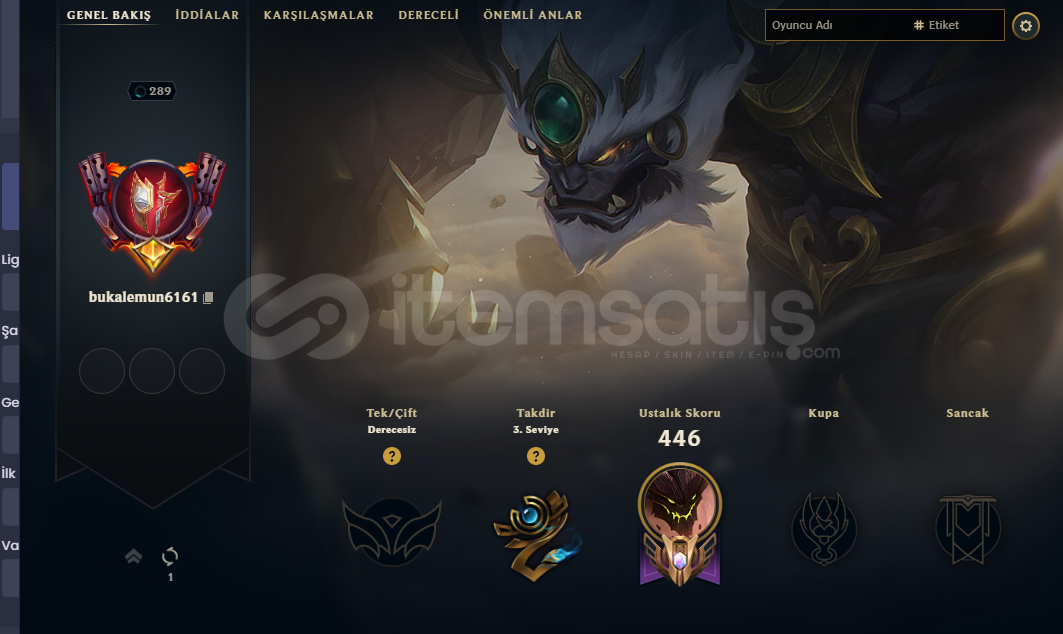Click the Oyuncu Adı search field
The height and width of the screenshot is (634, 1063).
tap(837, 25)
